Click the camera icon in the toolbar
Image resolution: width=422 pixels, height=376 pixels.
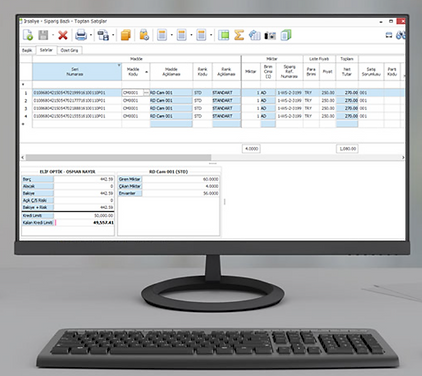pos(270,35)
